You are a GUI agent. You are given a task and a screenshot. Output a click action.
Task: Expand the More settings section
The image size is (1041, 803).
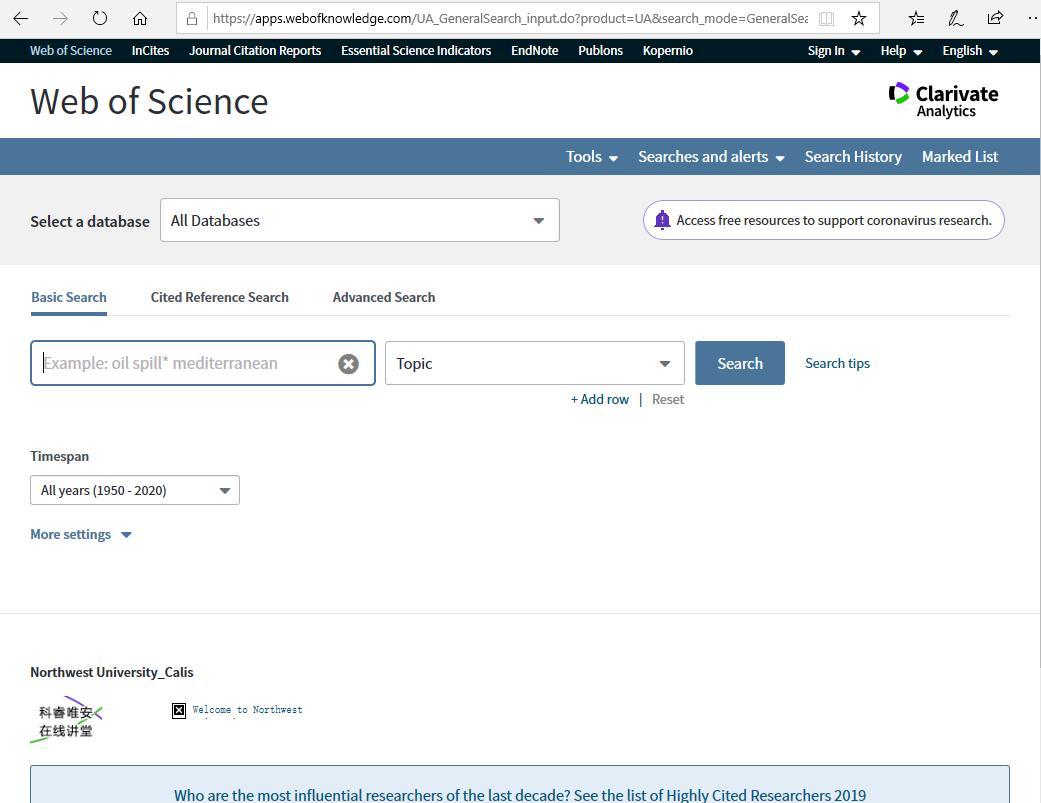point(80,534)
